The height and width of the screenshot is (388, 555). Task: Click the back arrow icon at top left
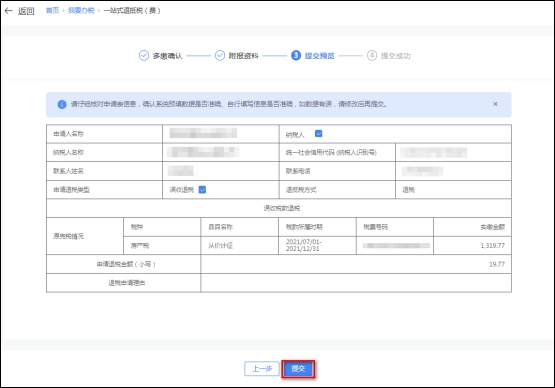coord(8,11)
